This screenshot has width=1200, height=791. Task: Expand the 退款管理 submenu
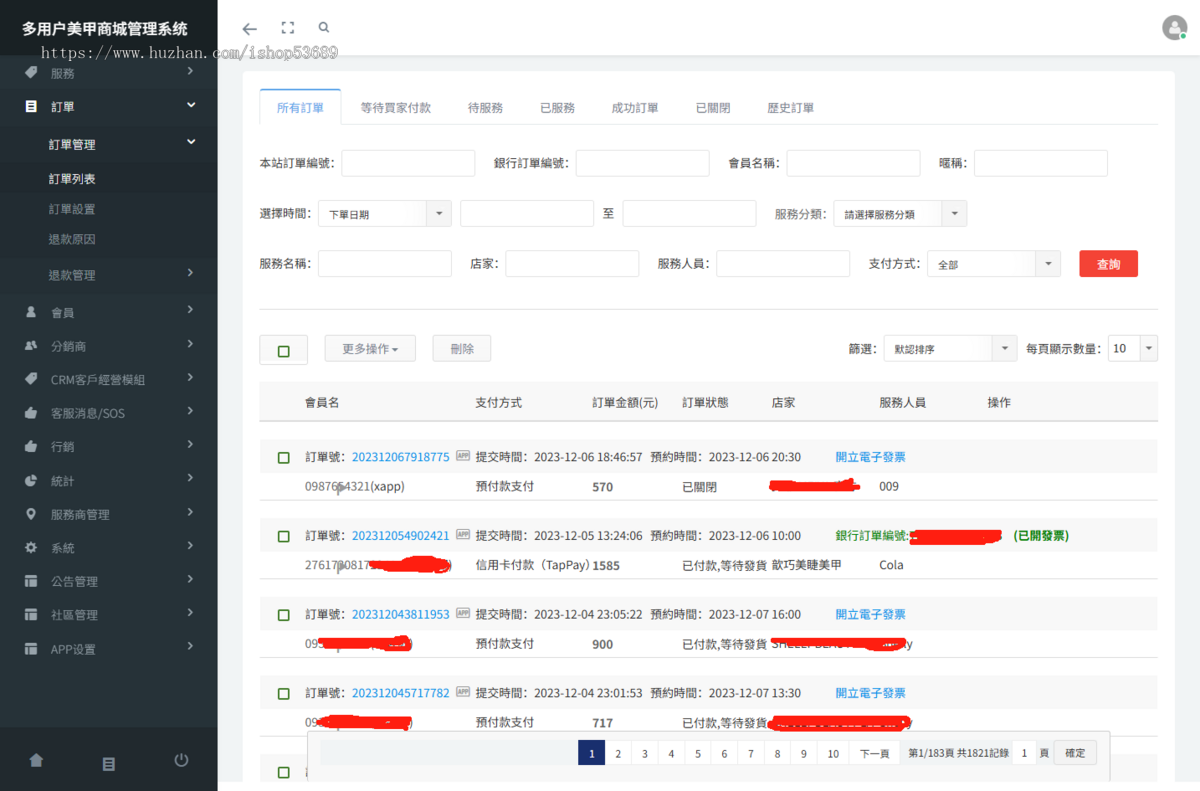pyautogui.click(x=191, y=273)
